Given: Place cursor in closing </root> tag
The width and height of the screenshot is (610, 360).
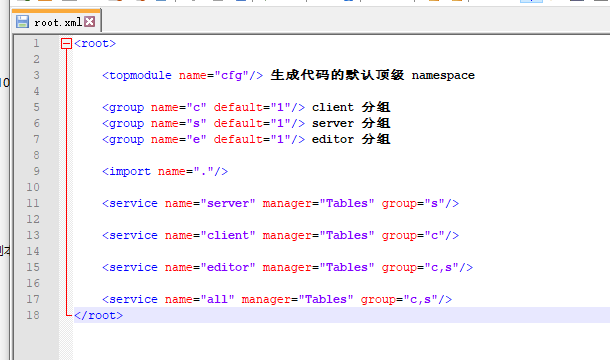Looking at the screenshot, I should (x=98, y=315).
